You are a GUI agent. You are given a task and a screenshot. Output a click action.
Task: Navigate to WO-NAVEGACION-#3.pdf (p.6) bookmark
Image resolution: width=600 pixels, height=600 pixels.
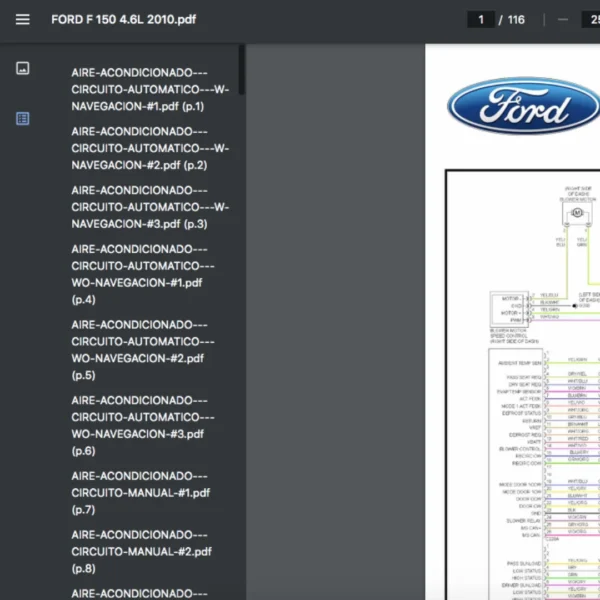point(143,425)
